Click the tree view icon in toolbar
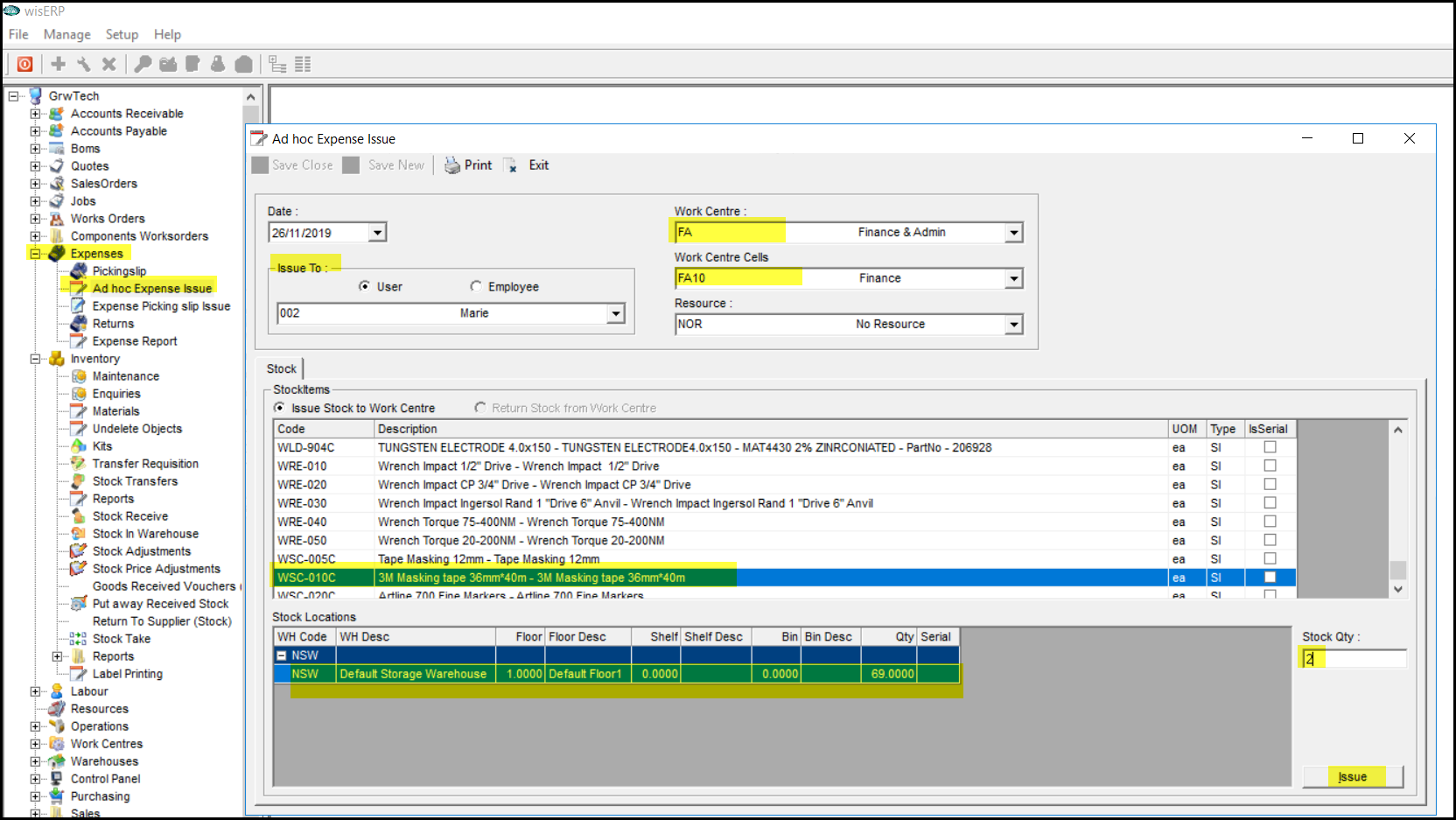This screenshot has width=1456, height=820. pos(277,64)
